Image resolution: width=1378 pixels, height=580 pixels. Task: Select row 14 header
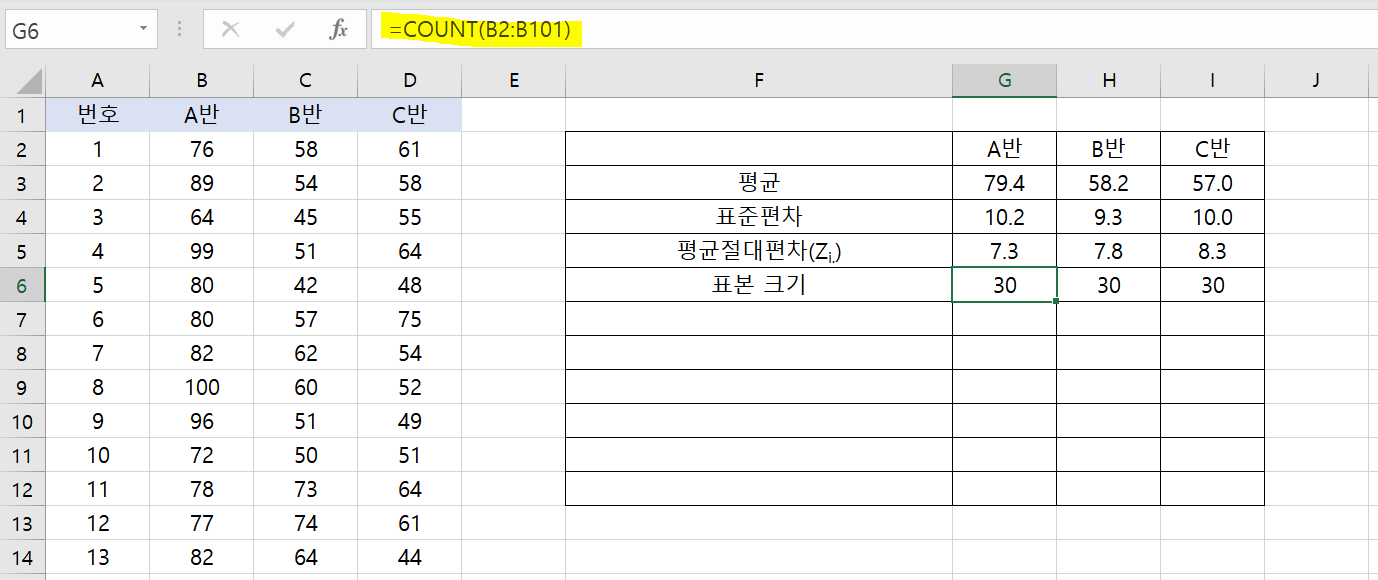(23, 557)
